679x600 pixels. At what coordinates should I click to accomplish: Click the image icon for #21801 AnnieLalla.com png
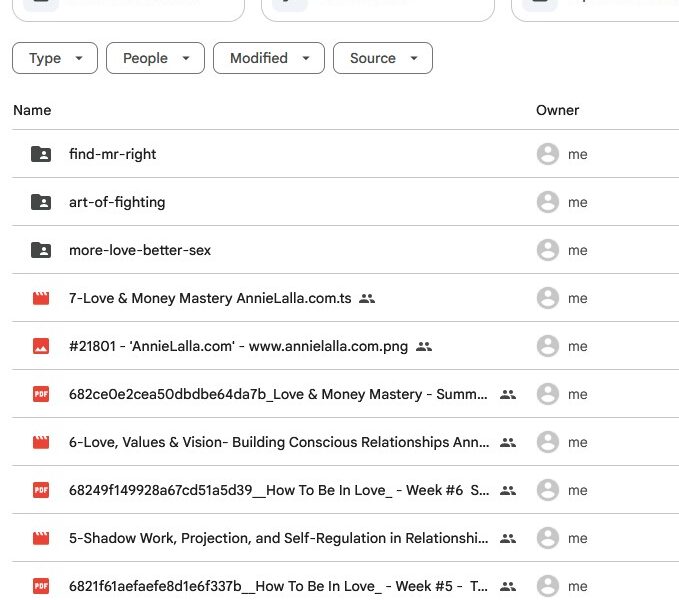click(41, 346)
